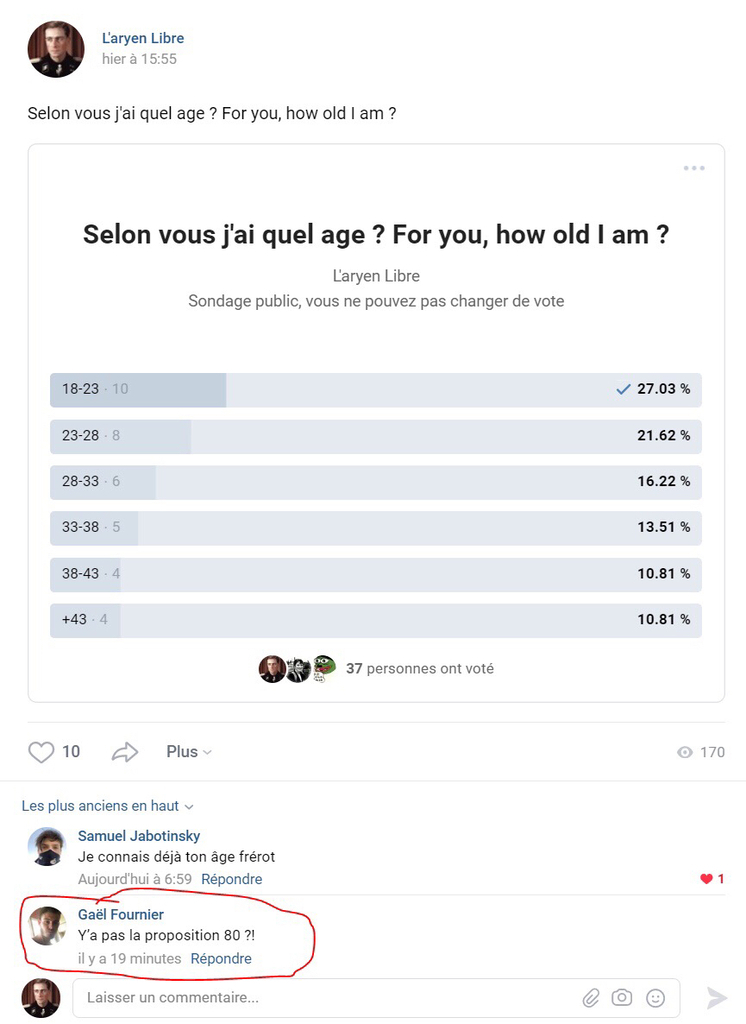Select the 33-38 poll option bar
The height and width of the screenshot is (1024, 746).
point(375,527)
